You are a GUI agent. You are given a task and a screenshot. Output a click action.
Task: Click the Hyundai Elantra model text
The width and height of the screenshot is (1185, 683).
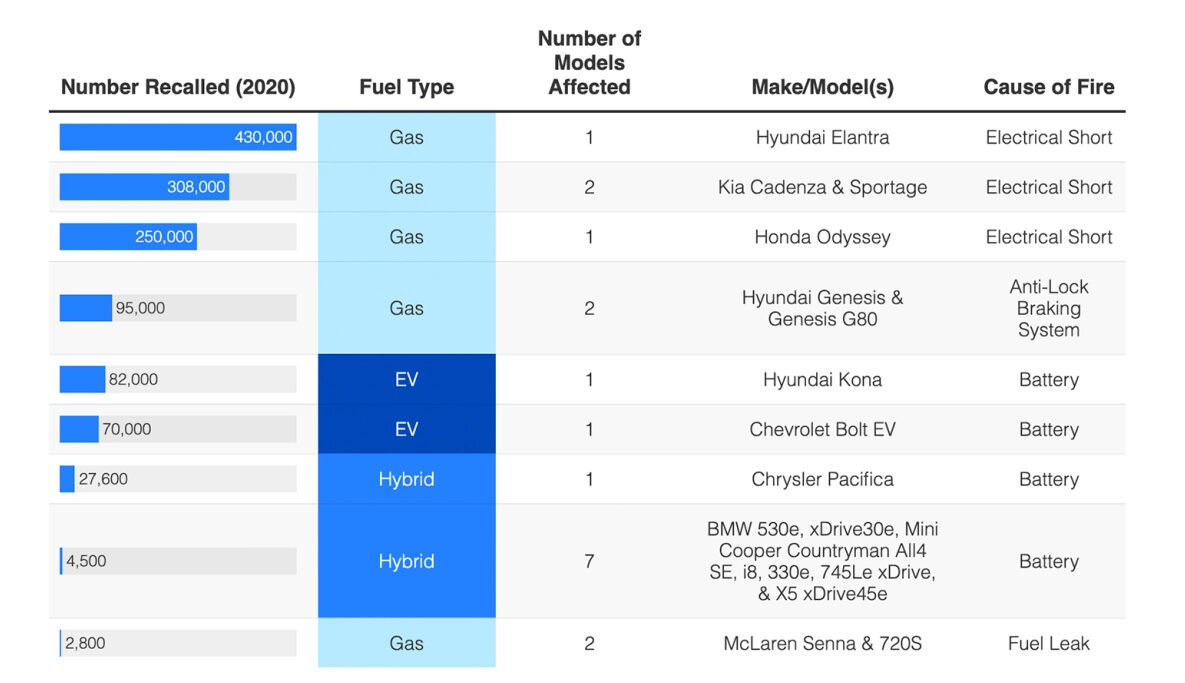point(822,137)
